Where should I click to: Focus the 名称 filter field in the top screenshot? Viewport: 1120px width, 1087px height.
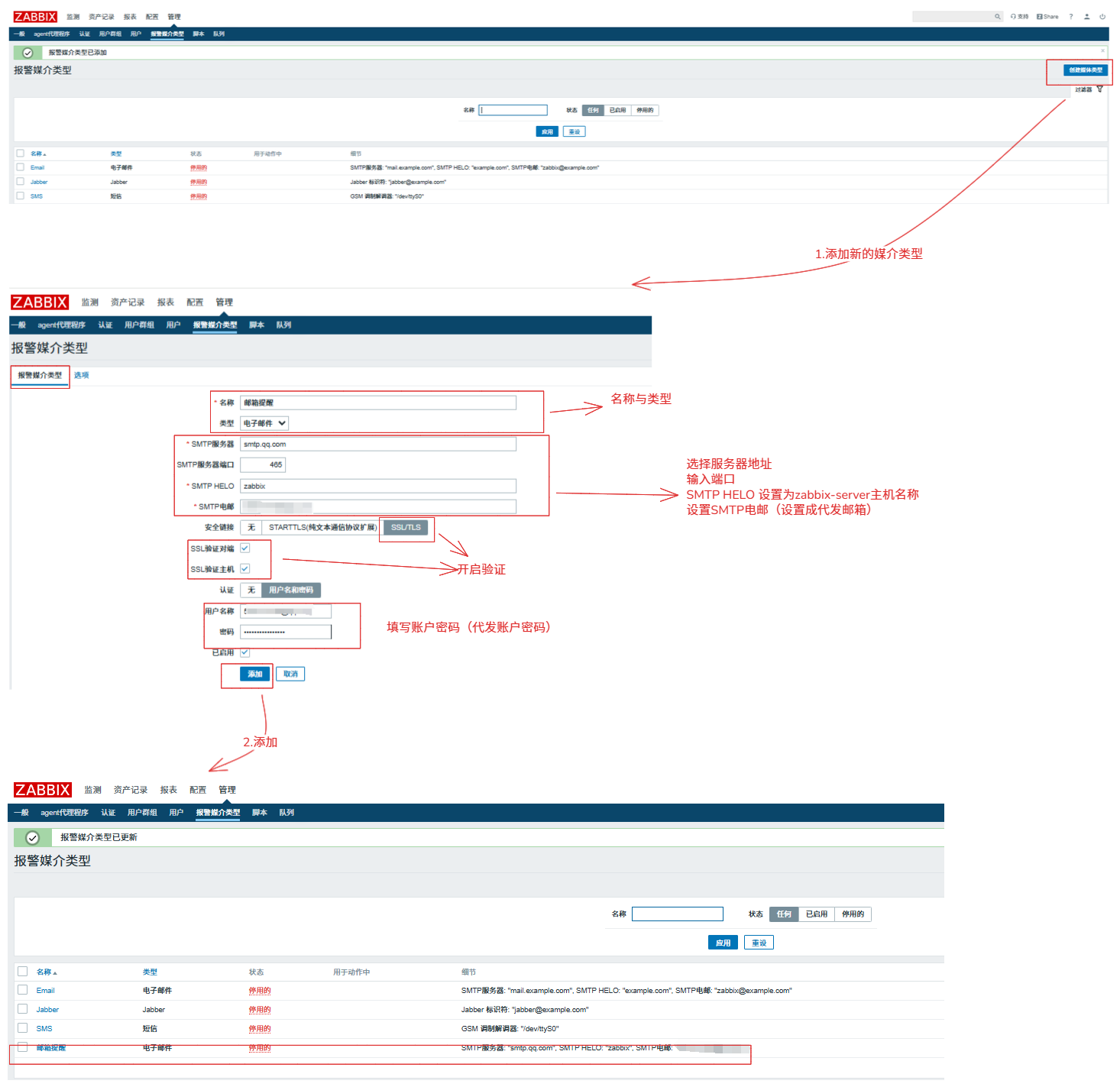point(513,110)
